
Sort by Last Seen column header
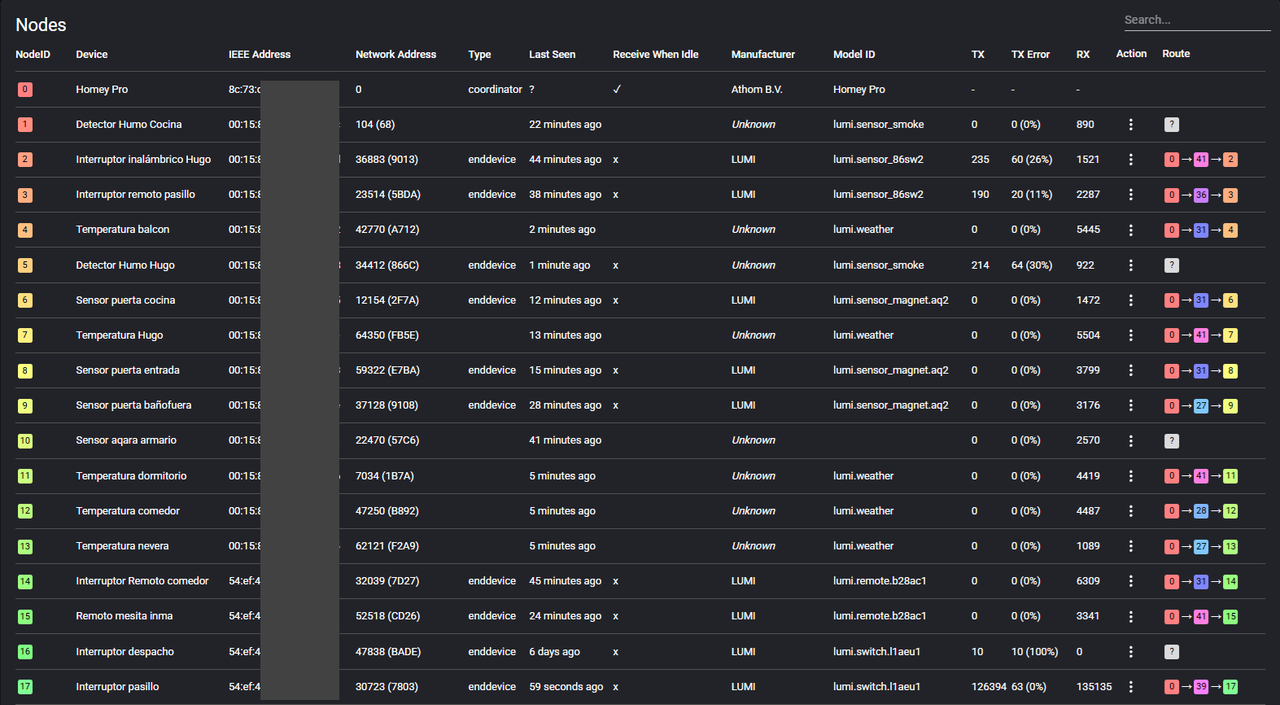coord(552,54)
